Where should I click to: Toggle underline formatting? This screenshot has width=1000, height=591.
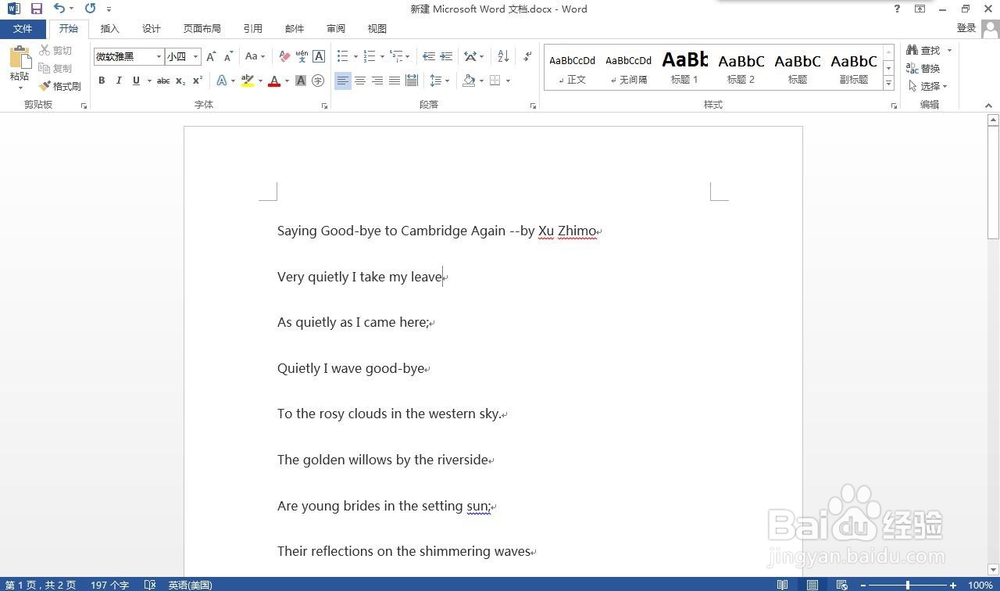[136, 80]
